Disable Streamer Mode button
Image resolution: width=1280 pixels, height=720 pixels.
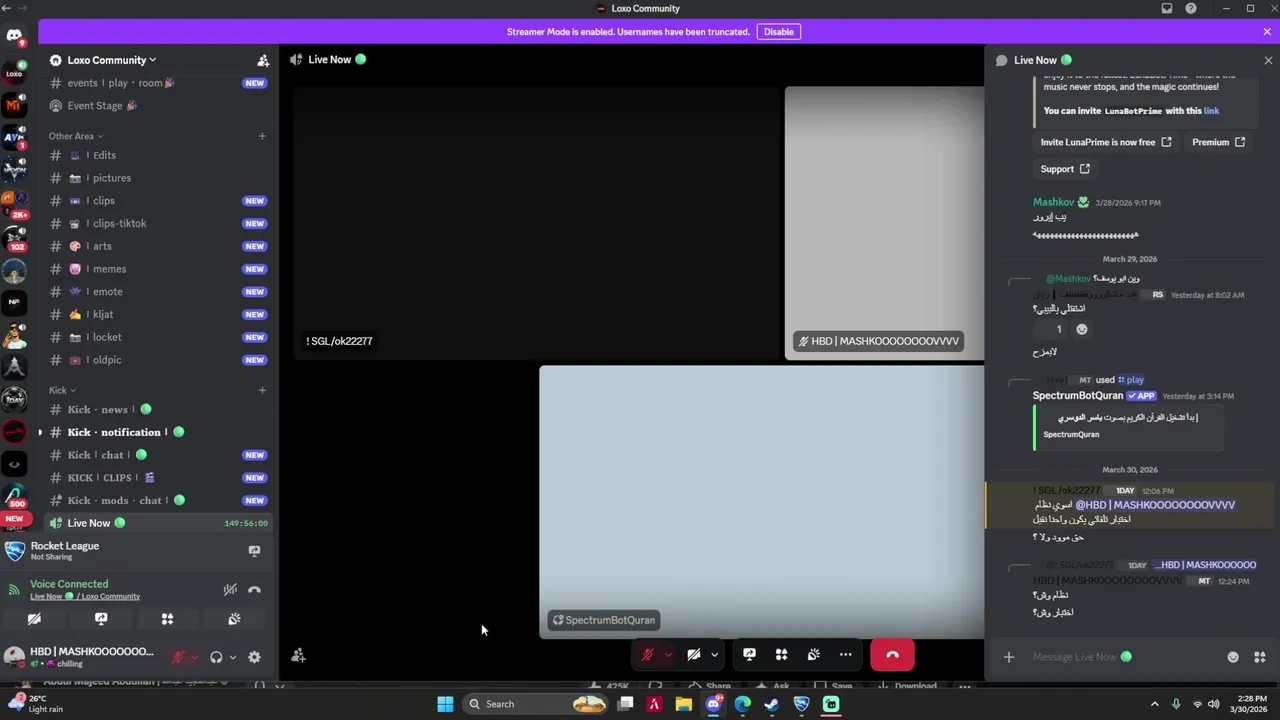click(779, 32)
